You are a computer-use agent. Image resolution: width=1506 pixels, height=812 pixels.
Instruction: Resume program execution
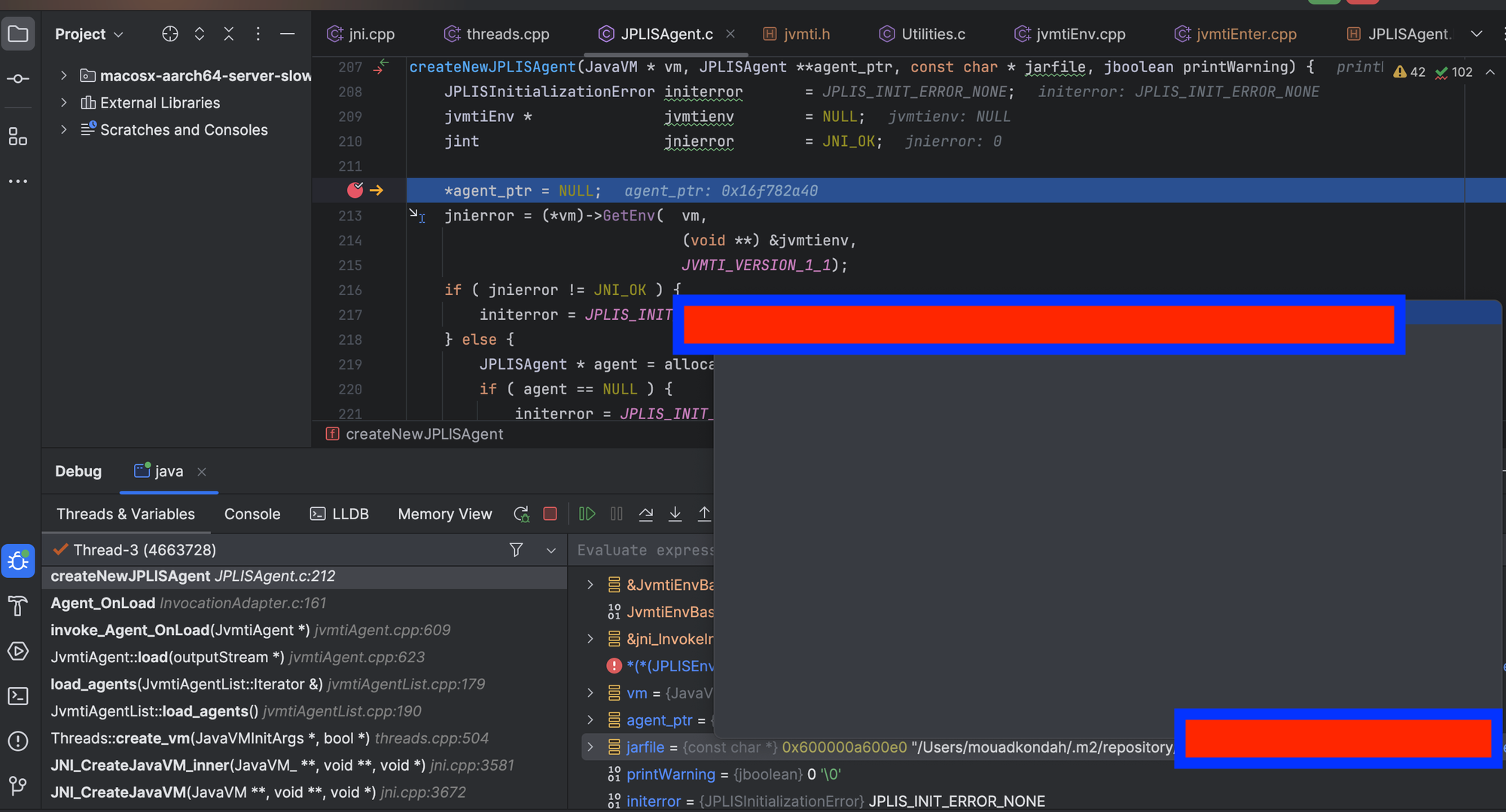tap(587, 514)
